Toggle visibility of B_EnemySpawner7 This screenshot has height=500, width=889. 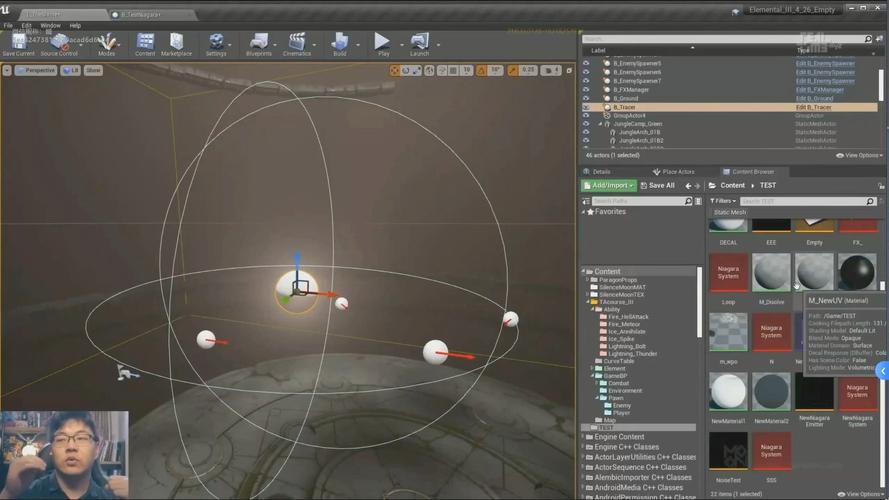click(x=586, y=80)
